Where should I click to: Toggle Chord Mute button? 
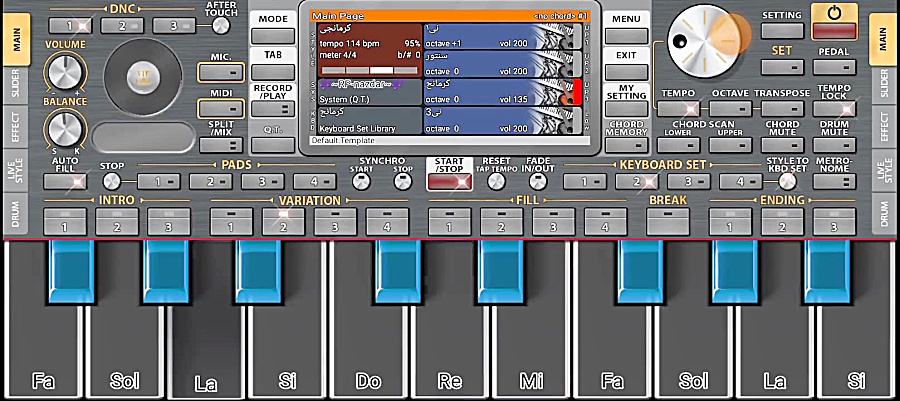[x=782, y=145]
